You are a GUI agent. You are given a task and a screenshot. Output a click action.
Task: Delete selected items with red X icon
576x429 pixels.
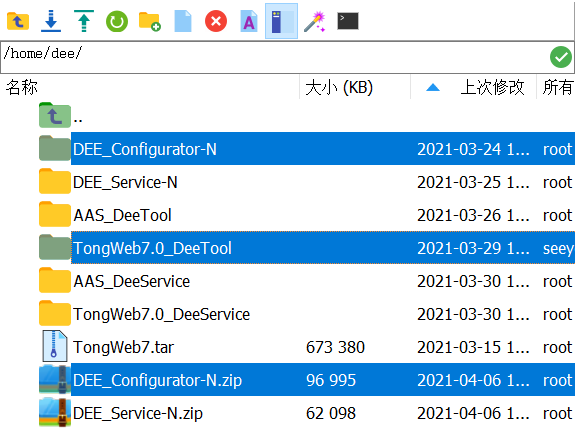coord(216,21)
